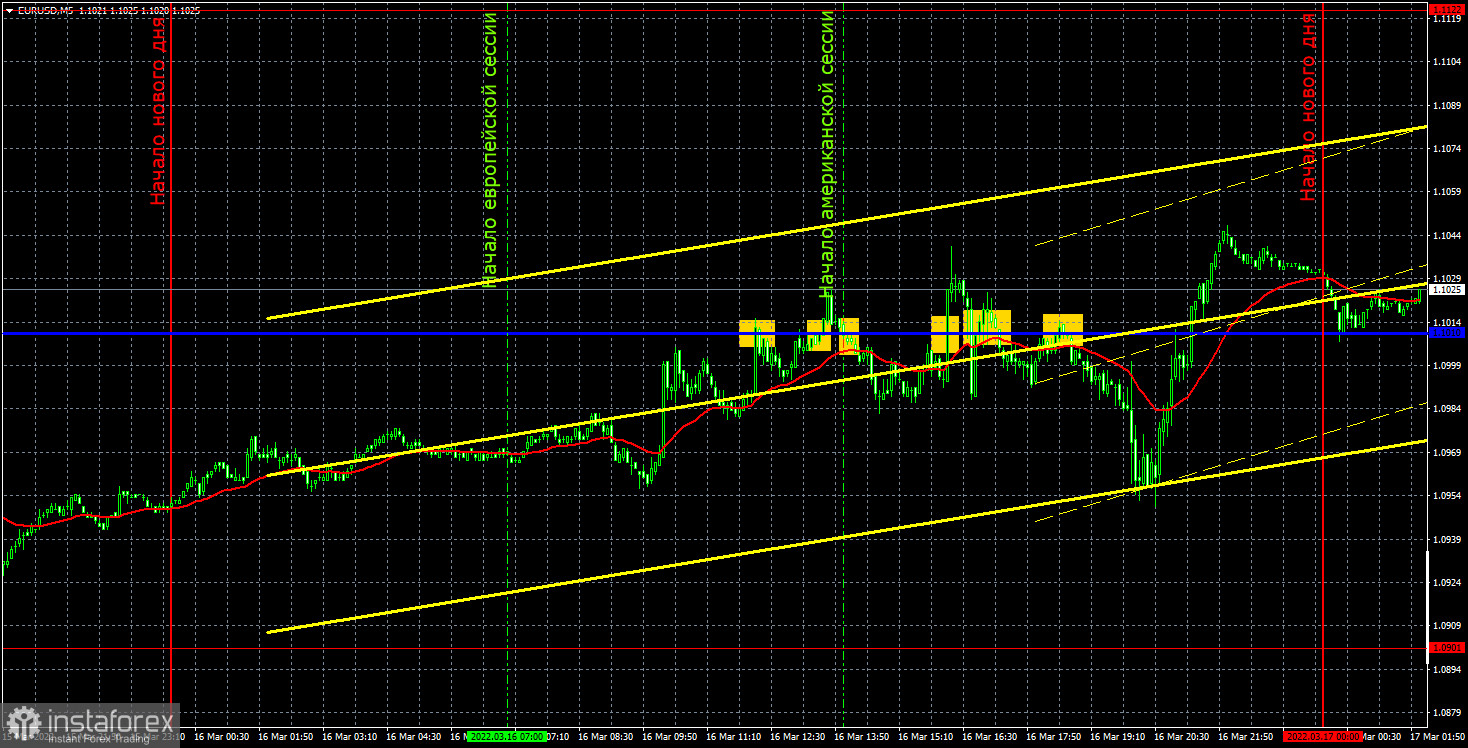Click the red 2022.03.17 00:00 time label
Image resolution: width=1468 pixels, height=748 pixels.
tap(1322, 736)
